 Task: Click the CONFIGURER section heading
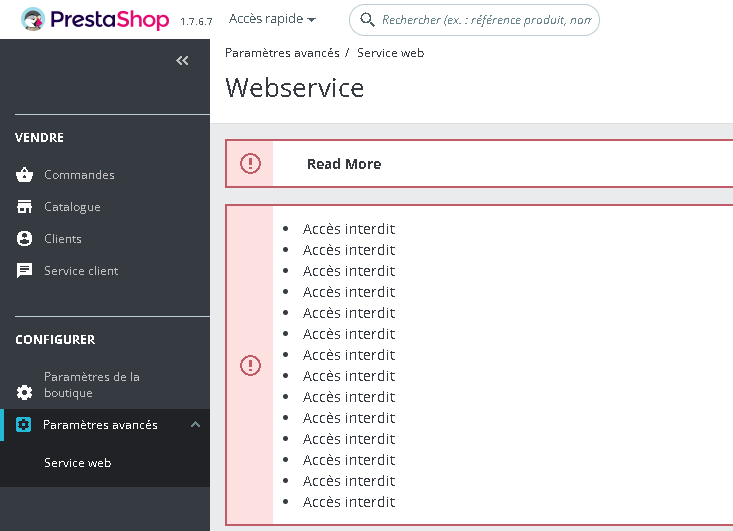[x=55, y=339]
